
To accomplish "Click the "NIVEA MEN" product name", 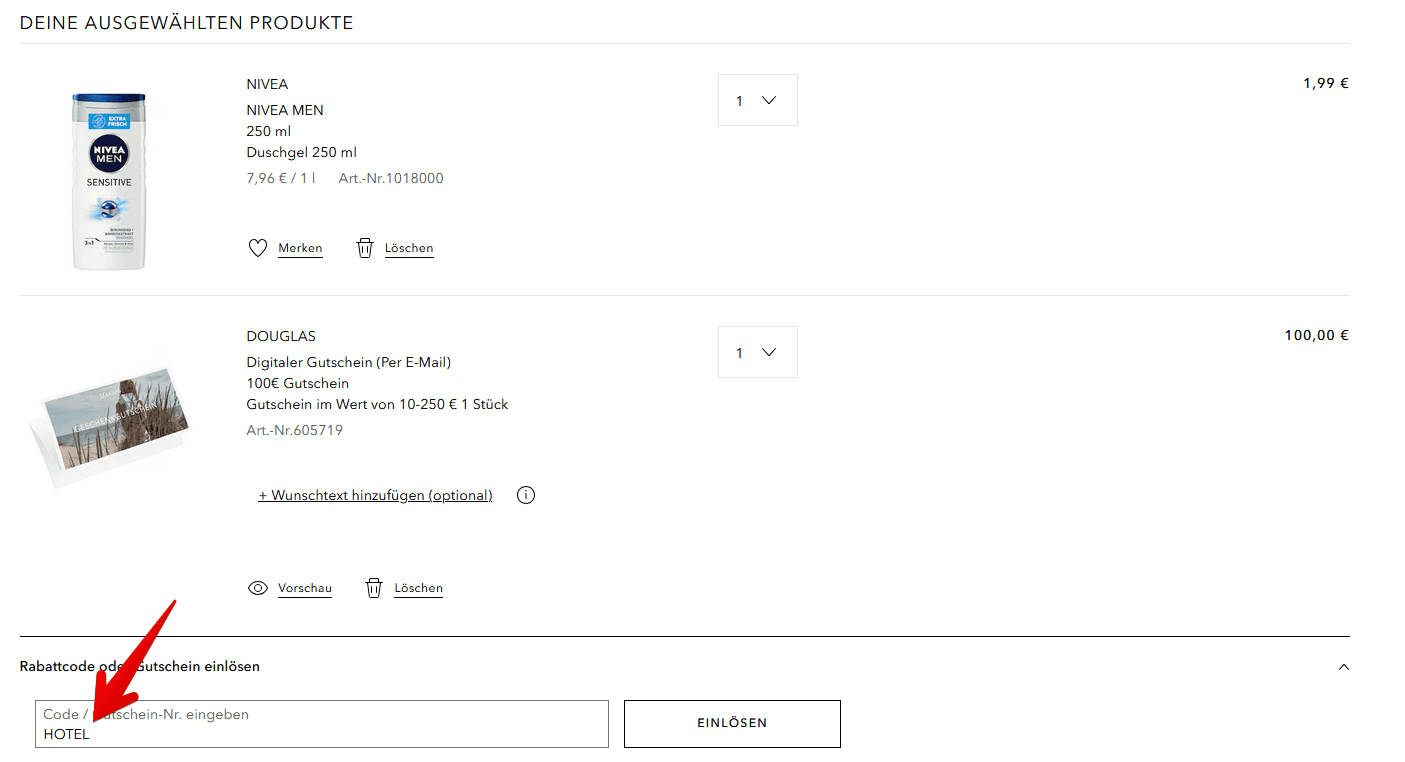I will [x=285, y=110].
